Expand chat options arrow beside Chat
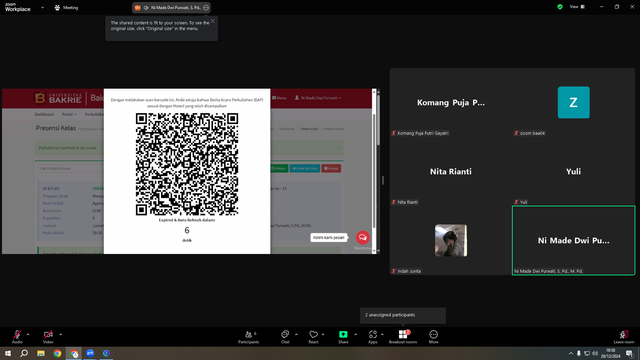The width and height of the screenshot is (640, 360). pos(296,334)
